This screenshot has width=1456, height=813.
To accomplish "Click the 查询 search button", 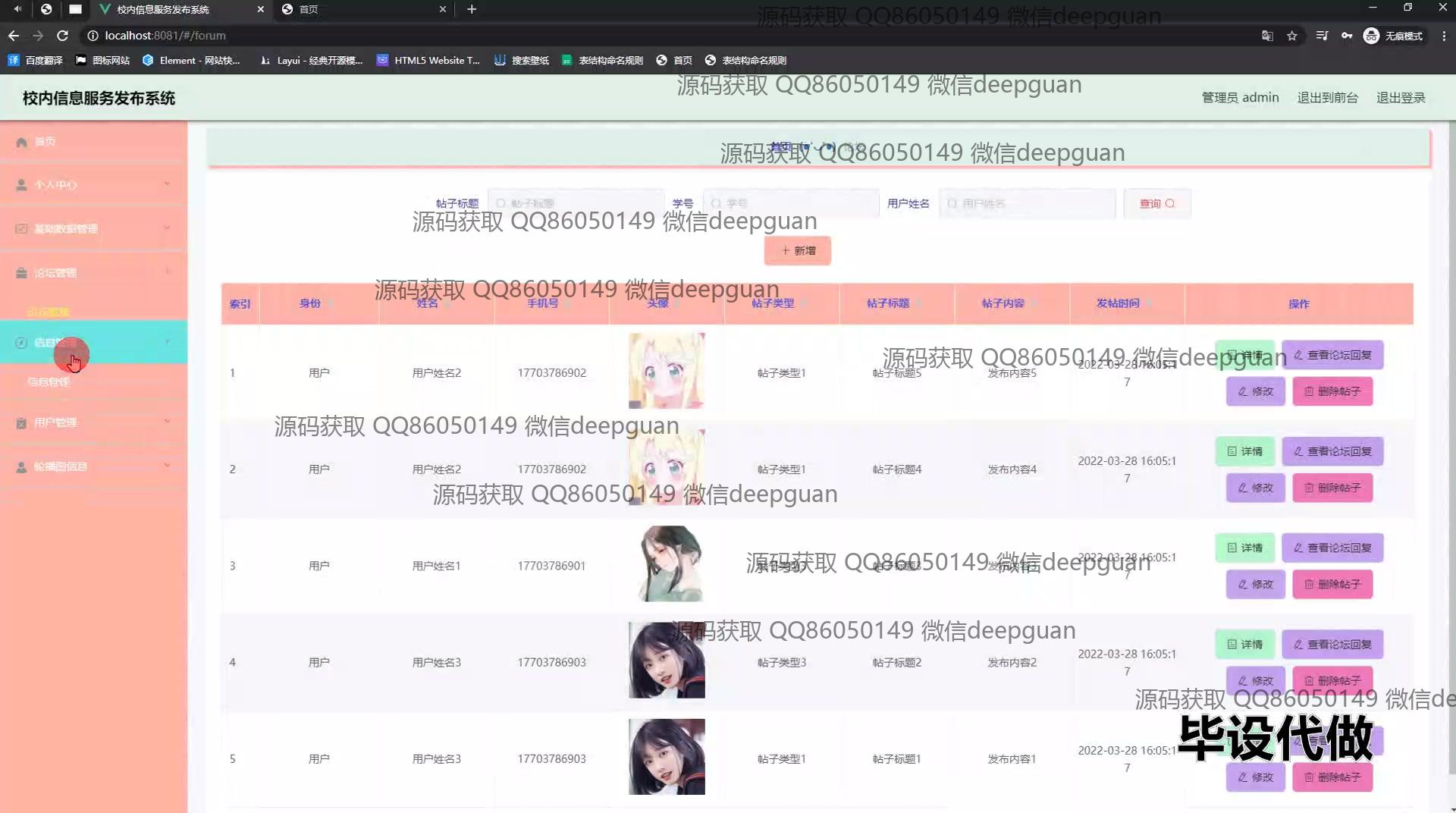I will pyautogui.click(x=1156, y=203).
